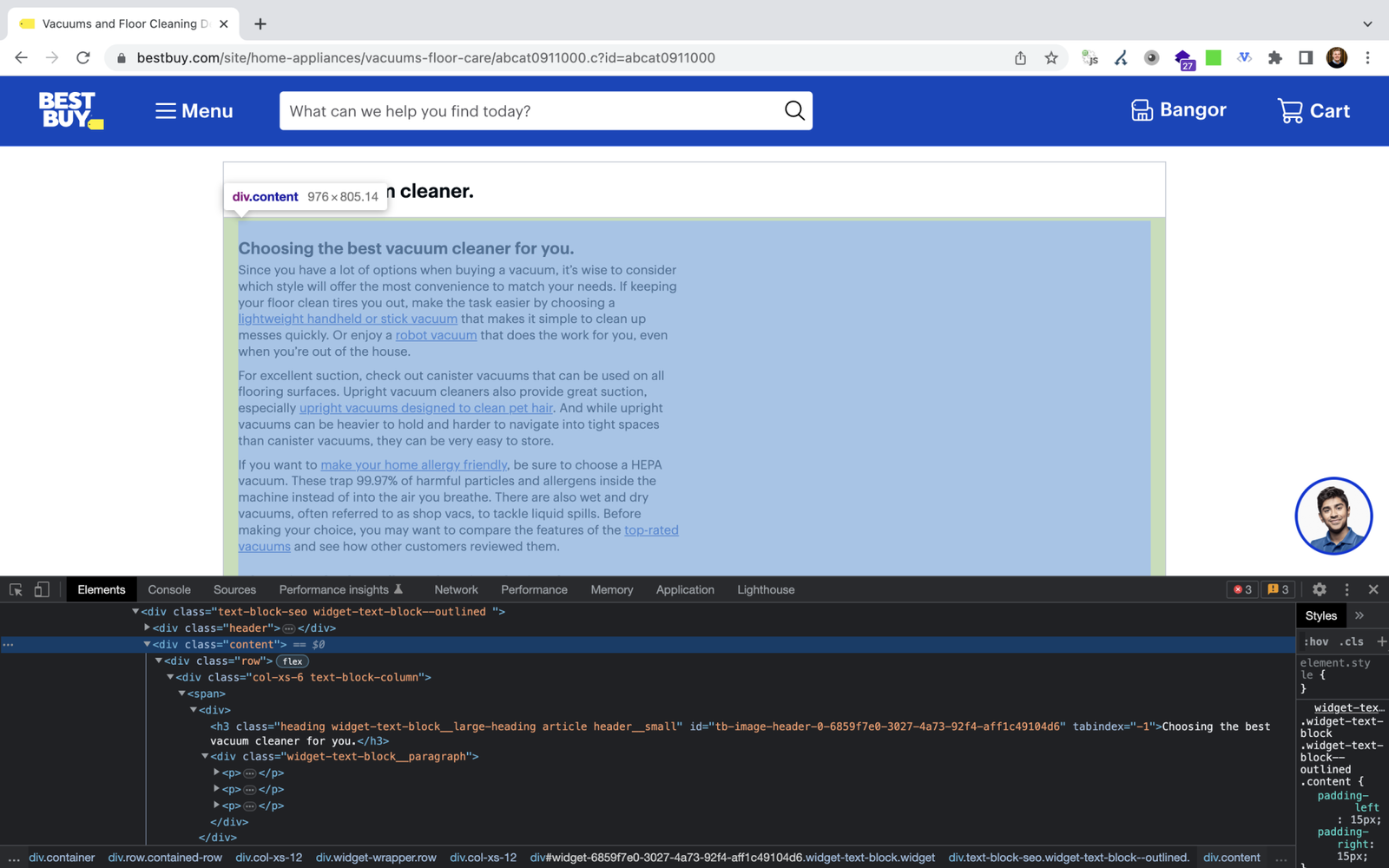
Task: Toggle .cls class editor in Styles
Action: coord(1351,641)
